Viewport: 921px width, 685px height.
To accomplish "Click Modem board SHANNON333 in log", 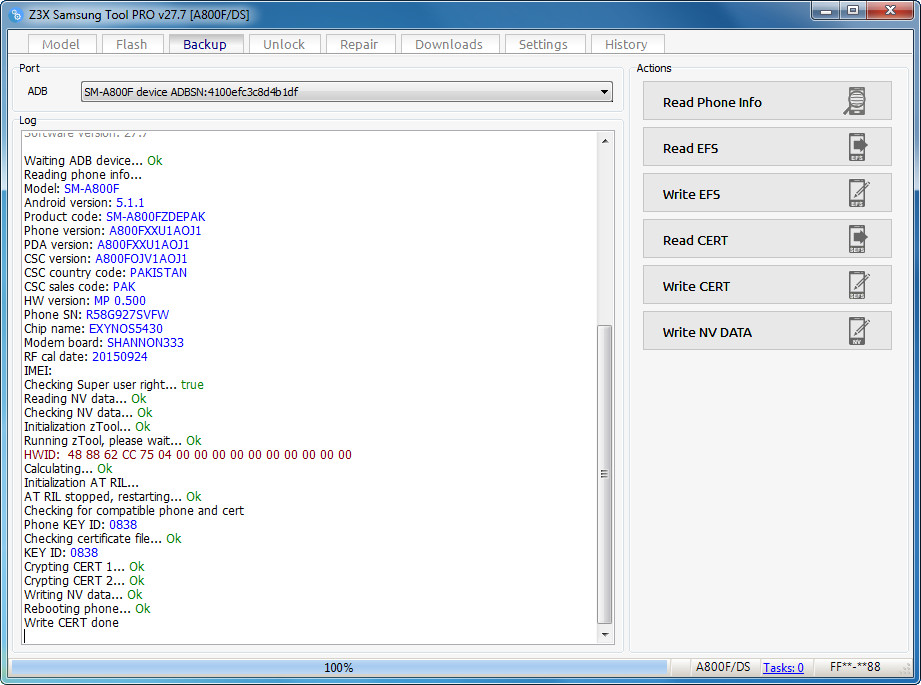I will point(145,342).
